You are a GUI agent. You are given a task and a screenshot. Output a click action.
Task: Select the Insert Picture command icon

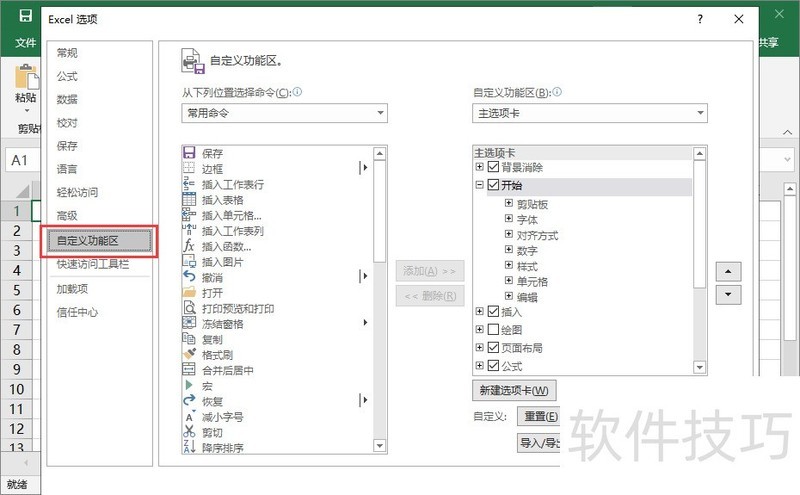pos(189,261)
